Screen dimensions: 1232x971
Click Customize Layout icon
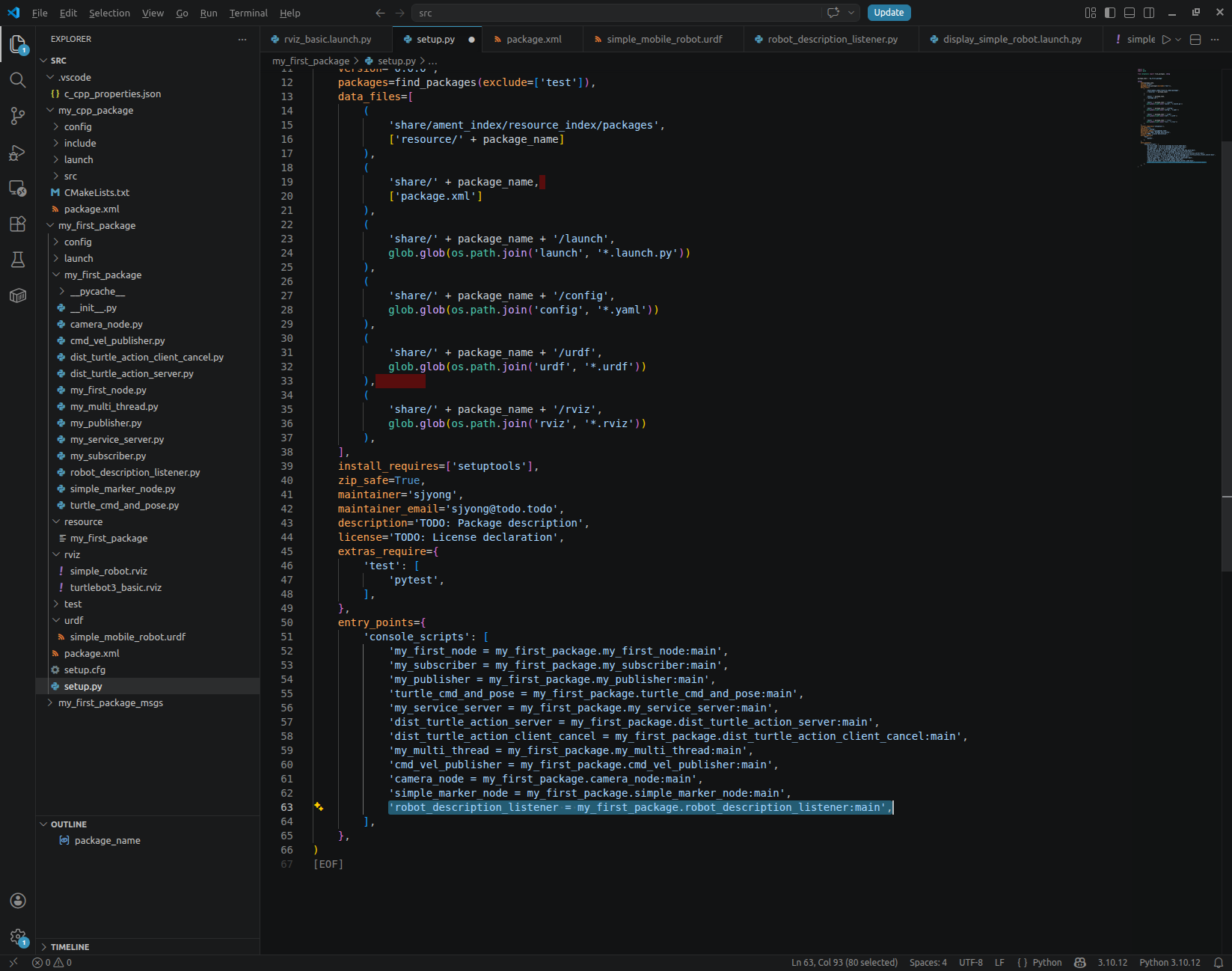[1091, 13]
